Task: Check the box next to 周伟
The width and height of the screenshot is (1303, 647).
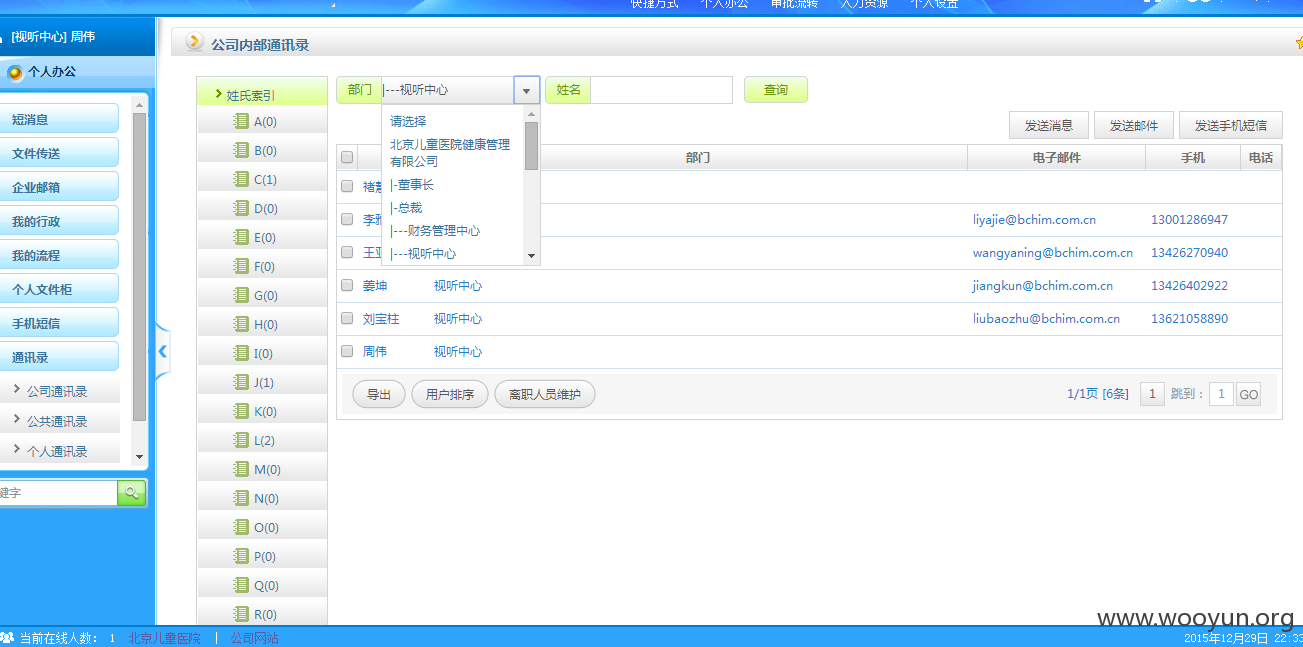Action: [347, 351]
